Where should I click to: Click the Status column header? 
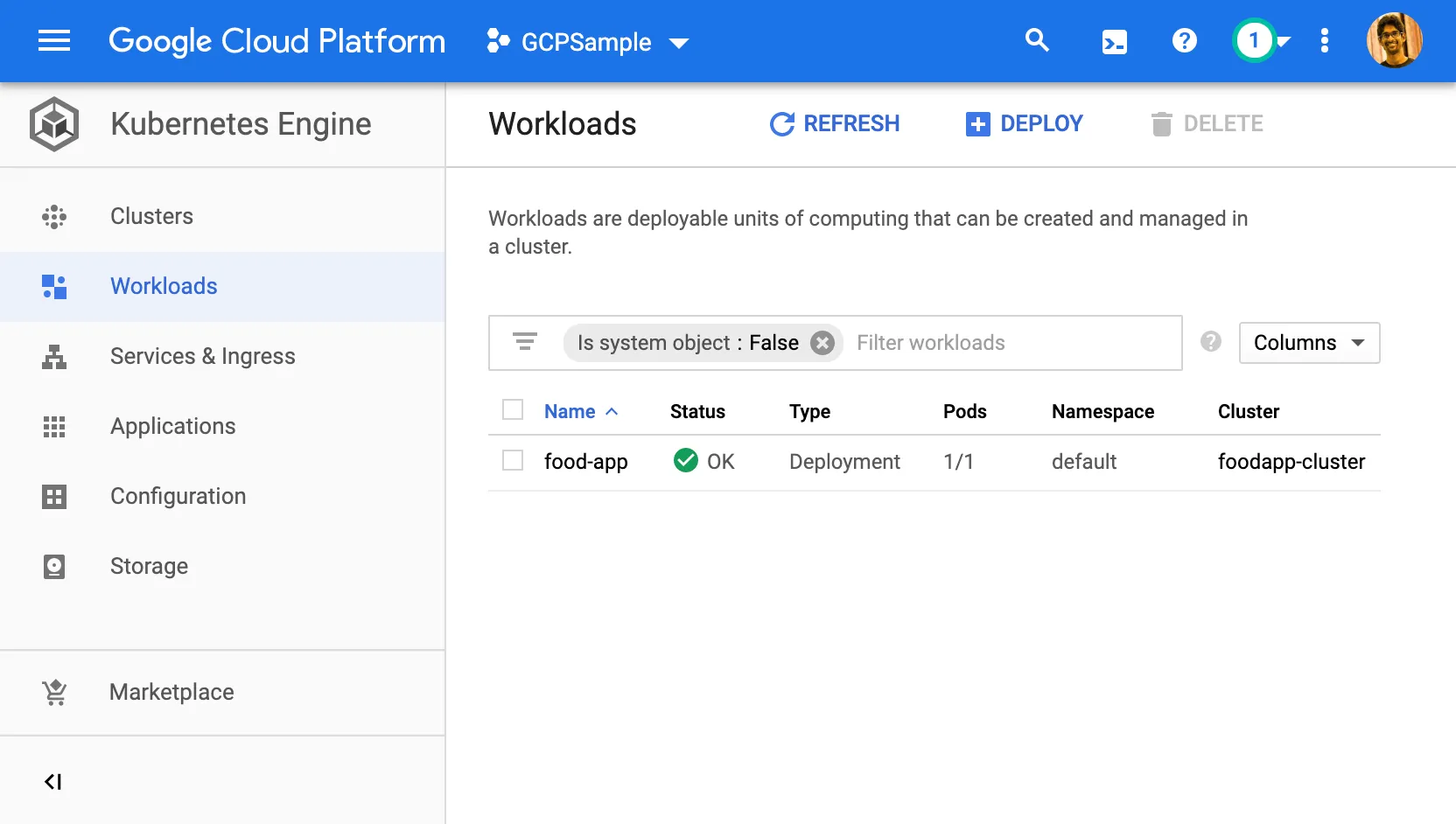tap(697, 411)
